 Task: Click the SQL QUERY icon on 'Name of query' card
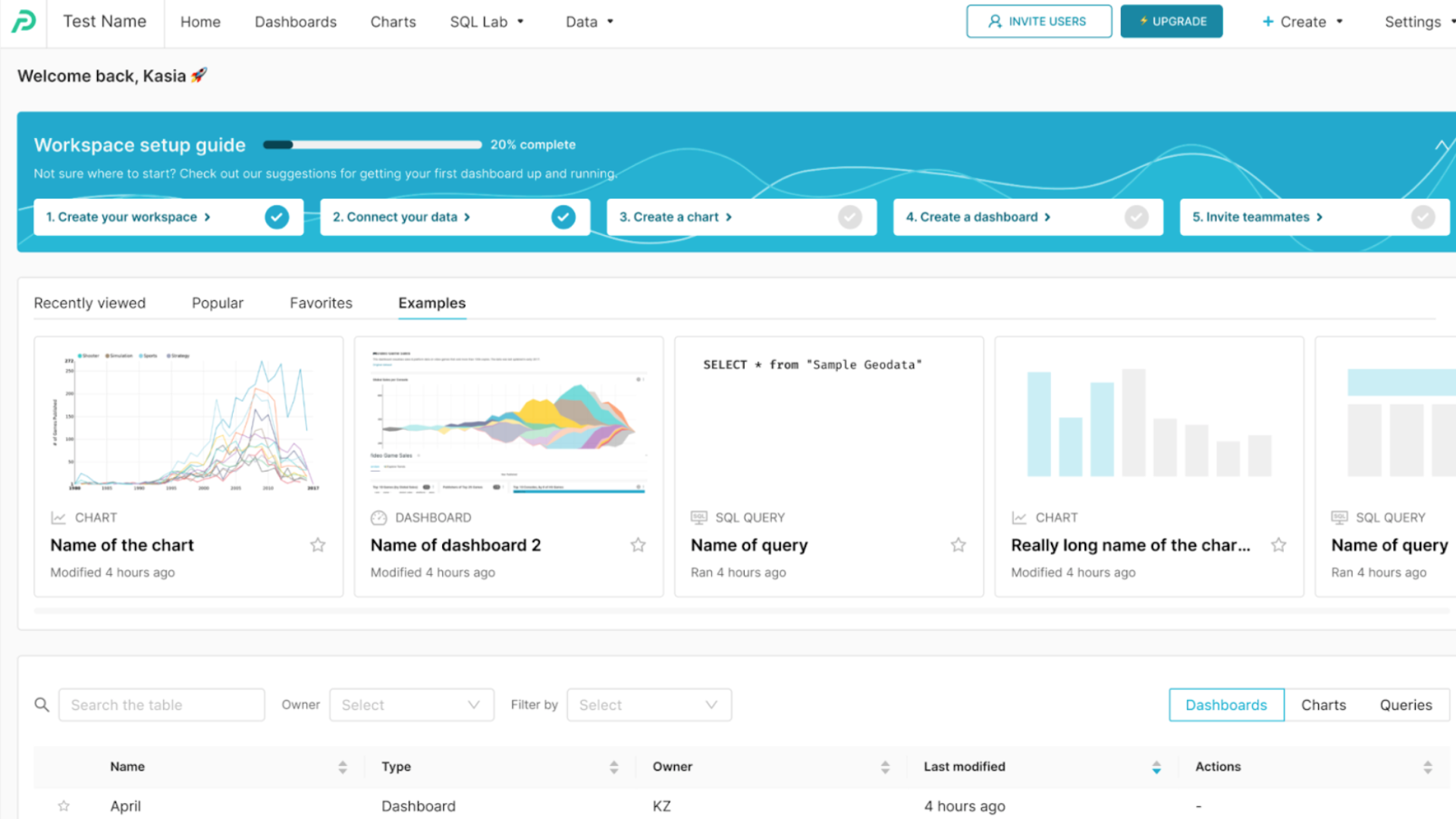(x=698, y=517)
